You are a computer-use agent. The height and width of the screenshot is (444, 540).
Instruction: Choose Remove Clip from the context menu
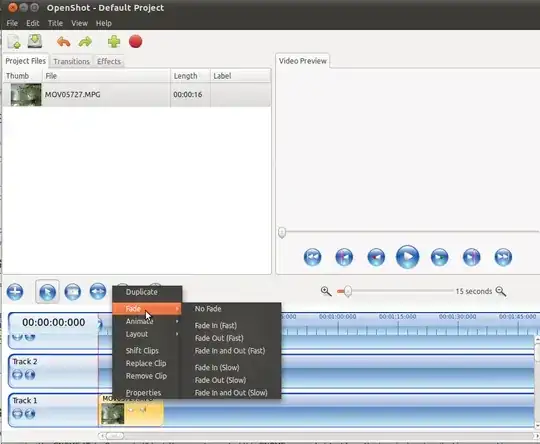[x=147, y=376]
